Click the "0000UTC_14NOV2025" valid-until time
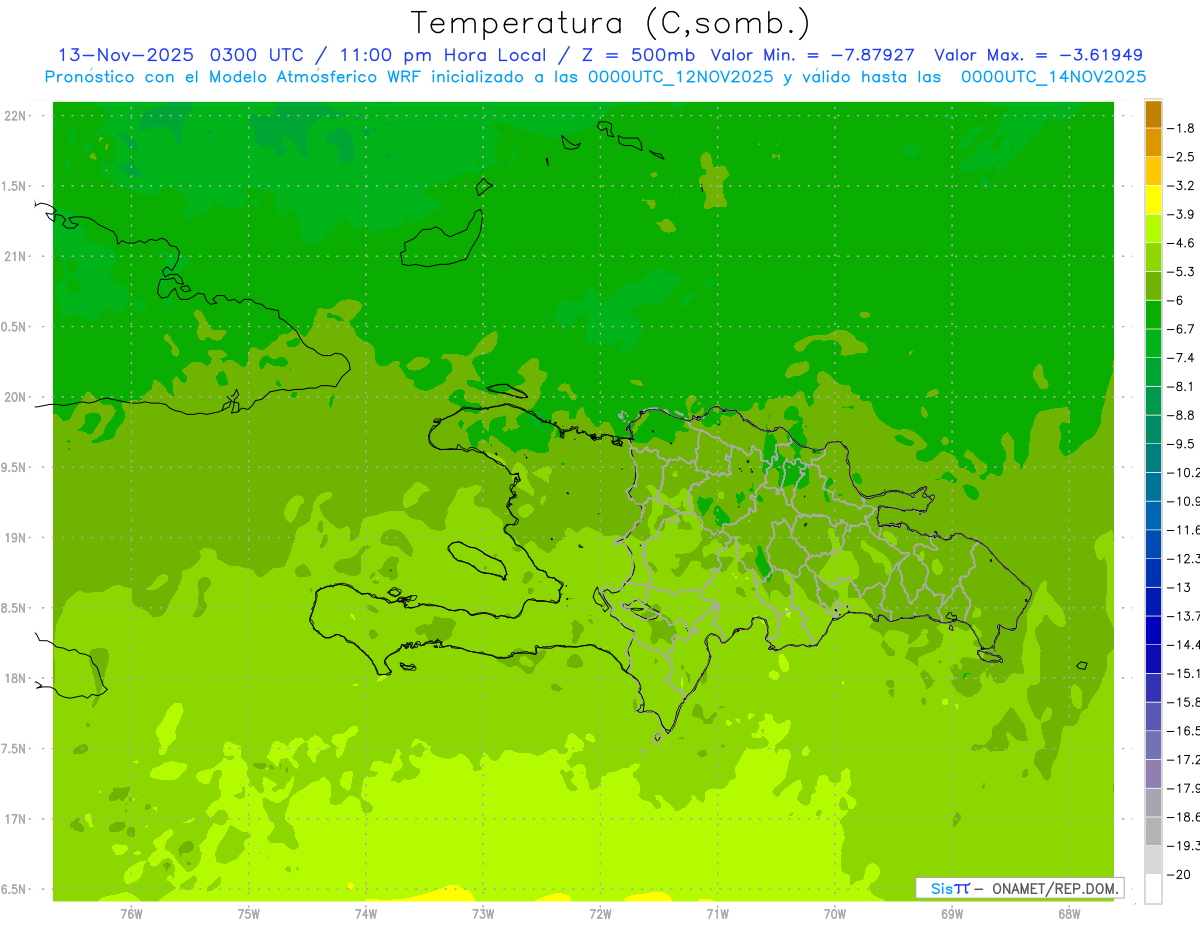This screenshot has width=1200, height=927. pos(1053,77)
